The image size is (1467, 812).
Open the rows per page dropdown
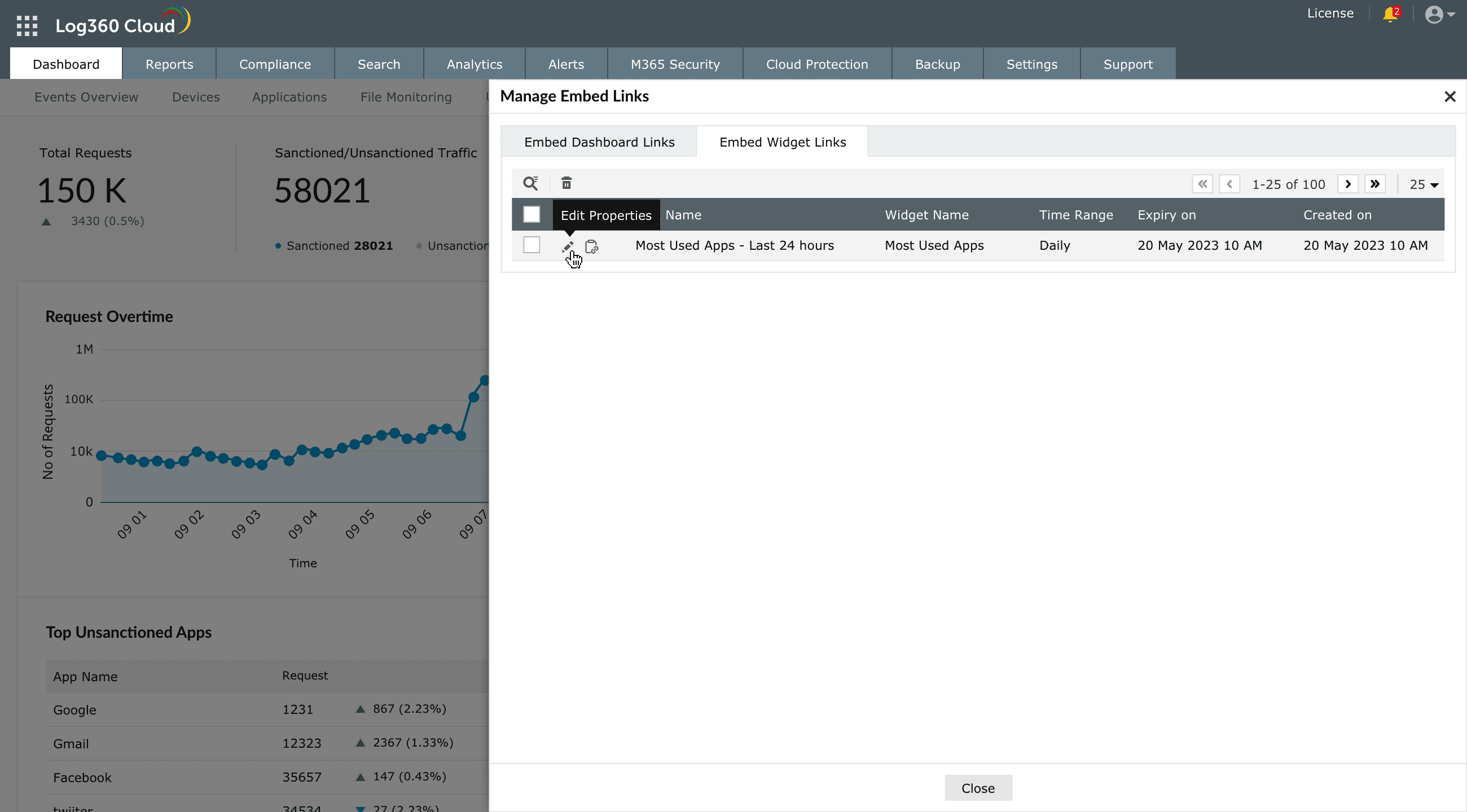(x=1424, y=184)
